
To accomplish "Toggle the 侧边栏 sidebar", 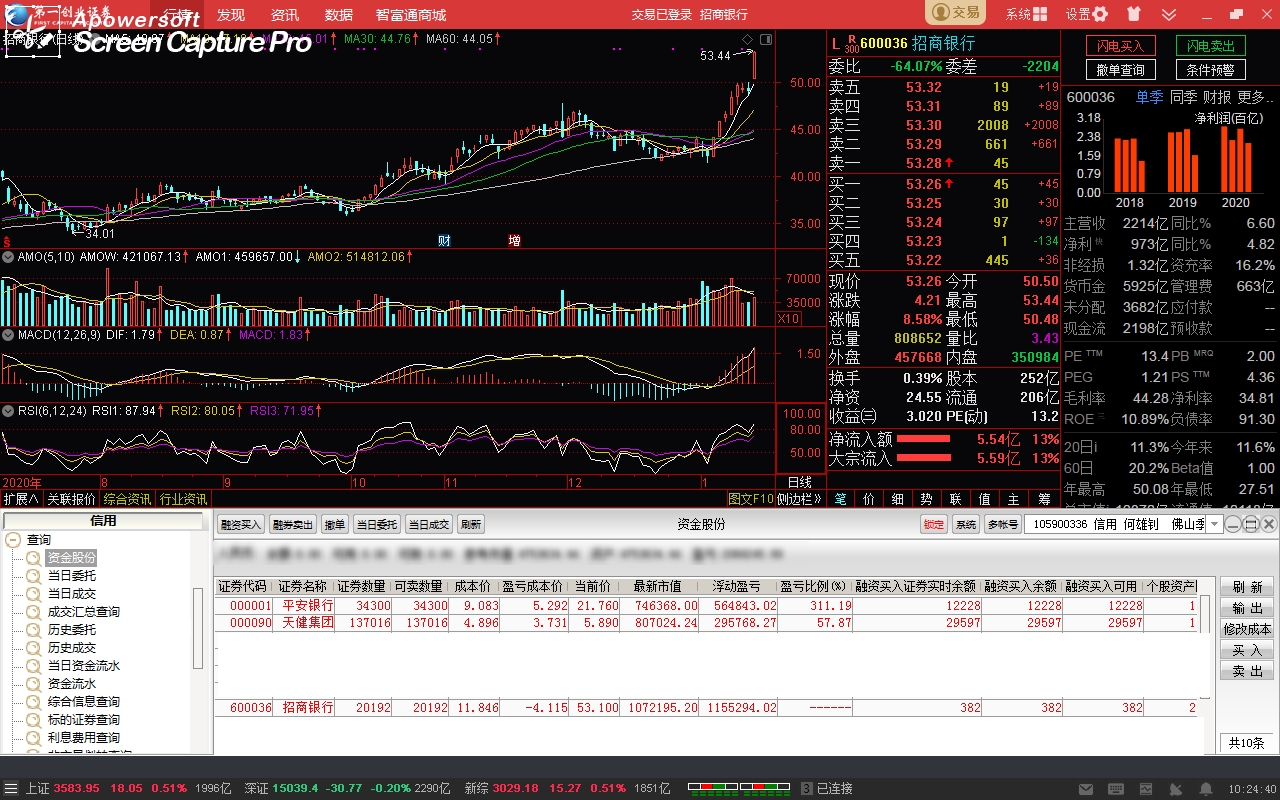I will (x=799, y=499).
